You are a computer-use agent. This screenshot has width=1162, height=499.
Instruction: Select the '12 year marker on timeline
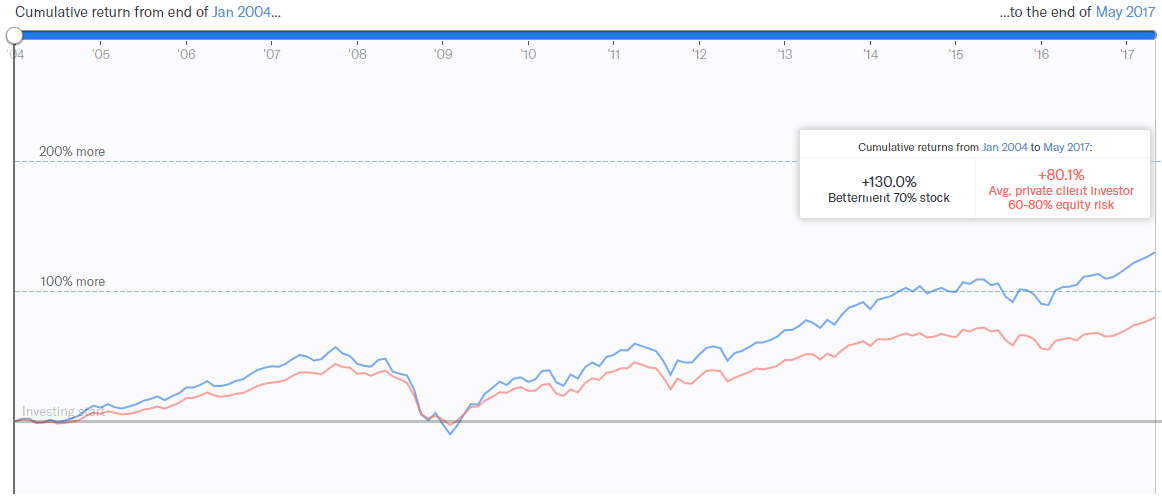(699, 54)
